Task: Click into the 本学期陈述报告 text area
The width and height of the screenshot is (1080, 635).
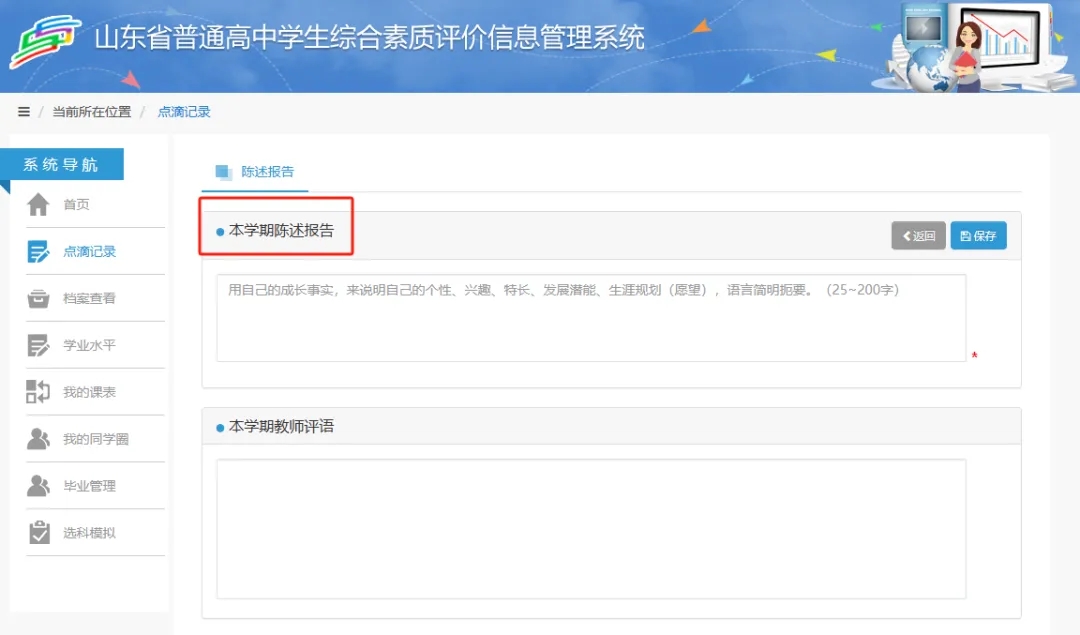Action: tap(590, 318)
